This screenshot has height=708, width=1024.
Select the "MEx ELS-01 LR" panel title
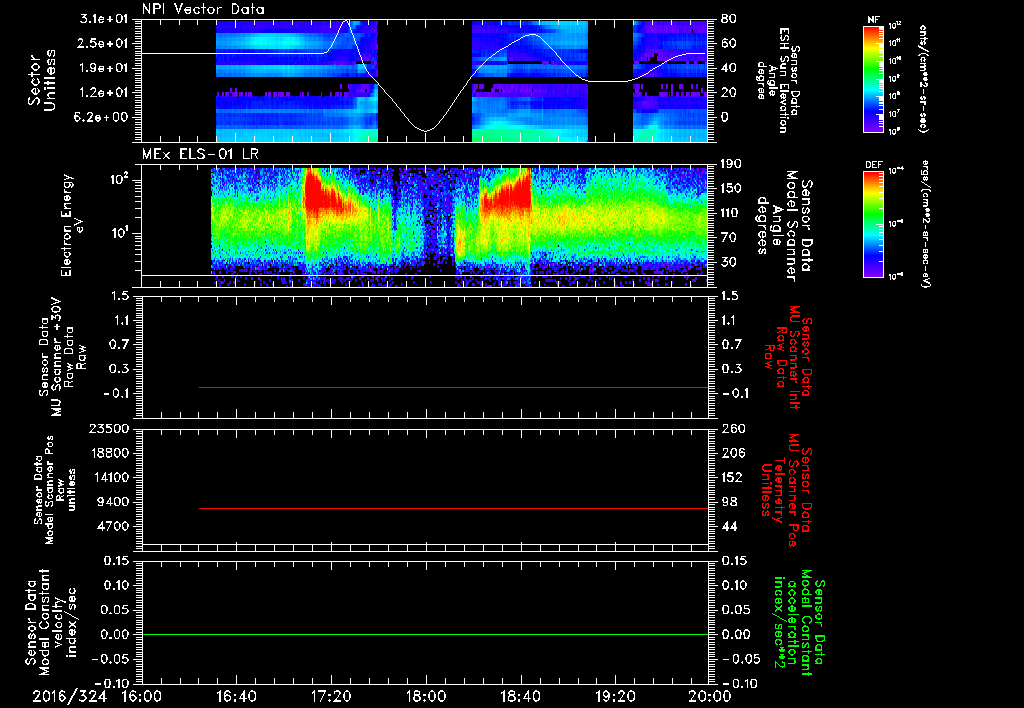click(x=200, y=154)
